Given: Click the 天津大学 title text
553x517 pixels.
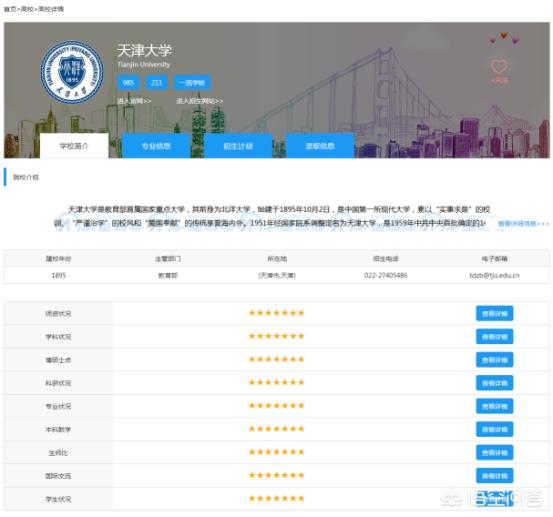Looking at the screenshot, I should click(145, 50).
